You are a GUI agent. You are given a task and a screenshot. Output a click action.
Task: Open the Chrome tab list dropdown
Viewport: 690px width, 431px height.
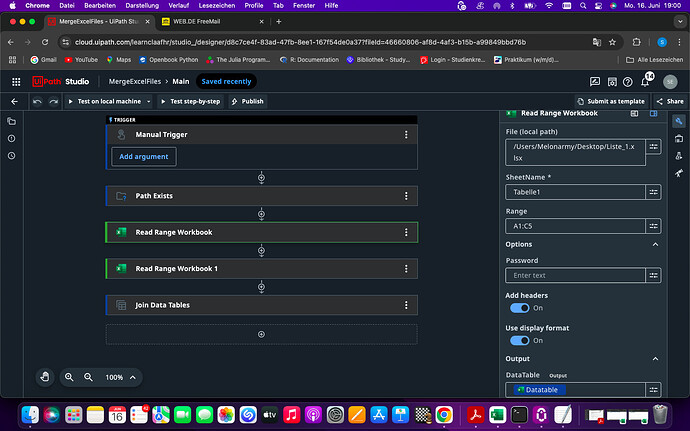click(679, 22)
